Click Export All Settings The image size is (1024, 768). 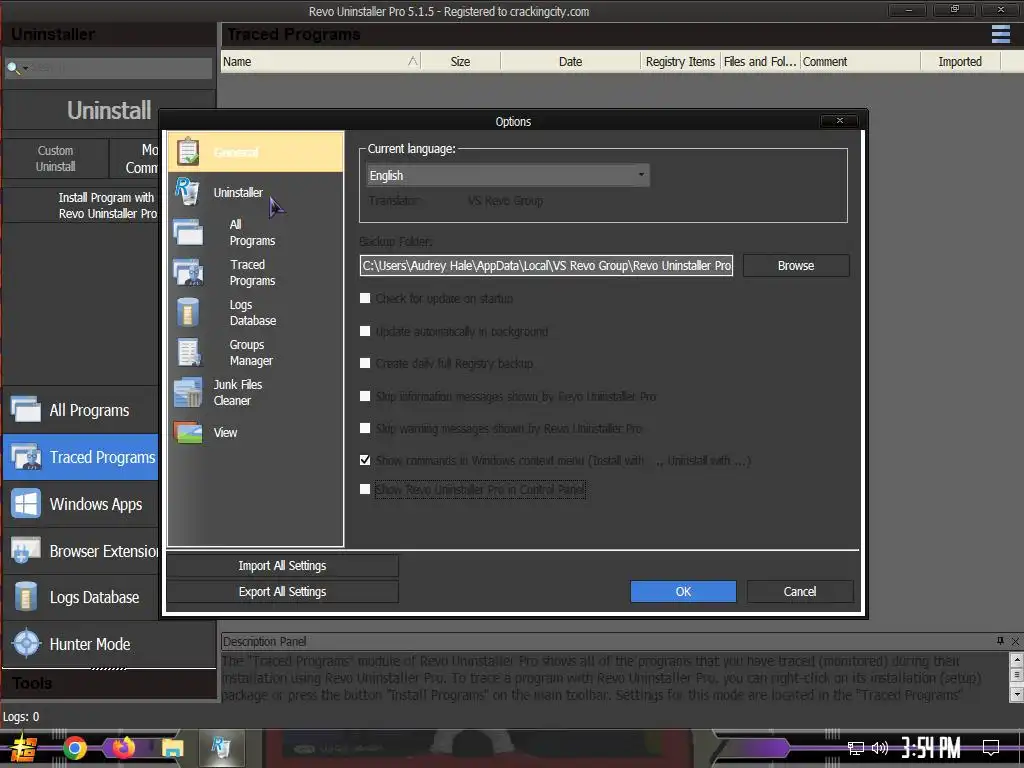[x=282, y=592]
